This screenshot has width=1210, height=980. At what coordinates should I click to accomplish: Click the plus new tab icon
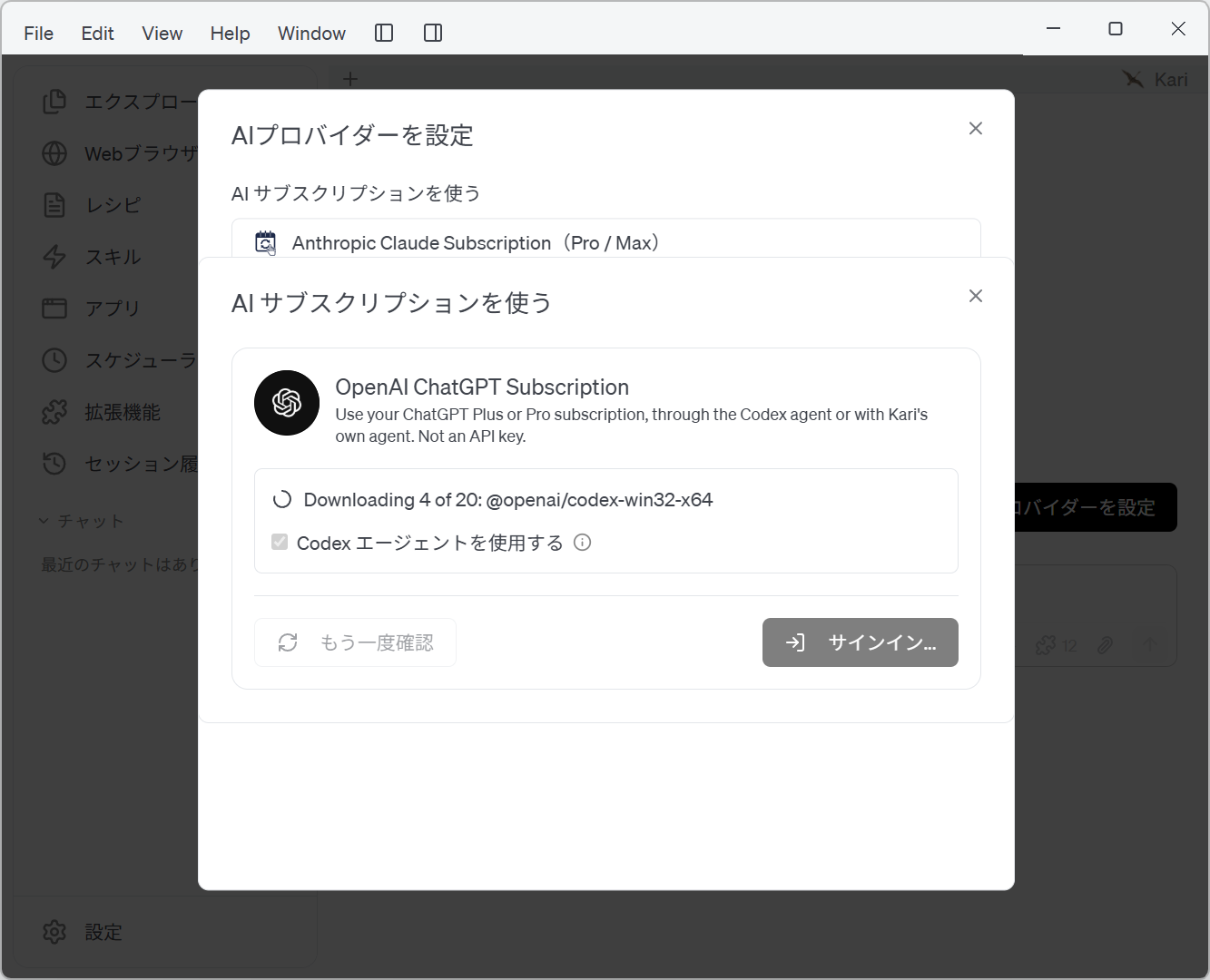pyautogui.click(x=350, y=79)
